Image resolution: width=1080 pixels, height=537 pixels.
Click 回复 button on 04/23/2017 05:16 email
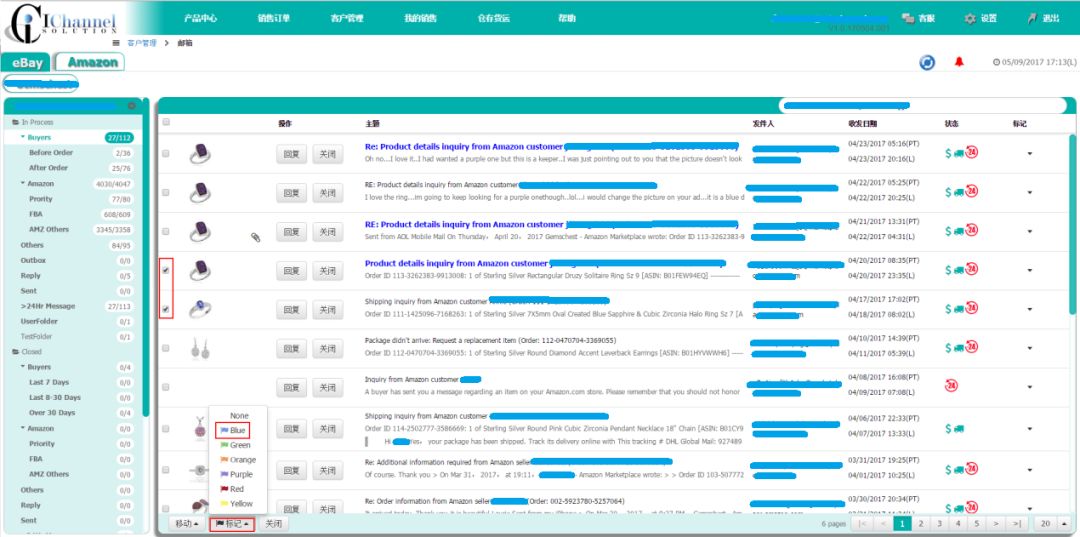(291, 154)
